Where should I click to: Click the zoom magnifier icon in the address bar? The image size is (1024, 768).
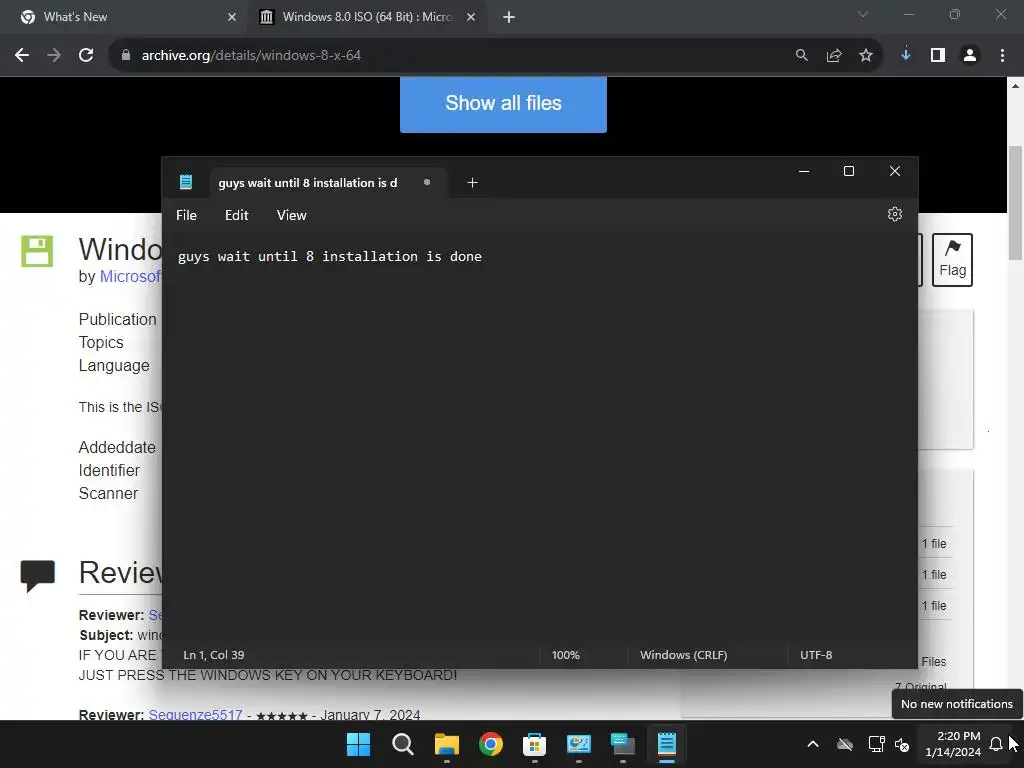[x=801, y=56]
